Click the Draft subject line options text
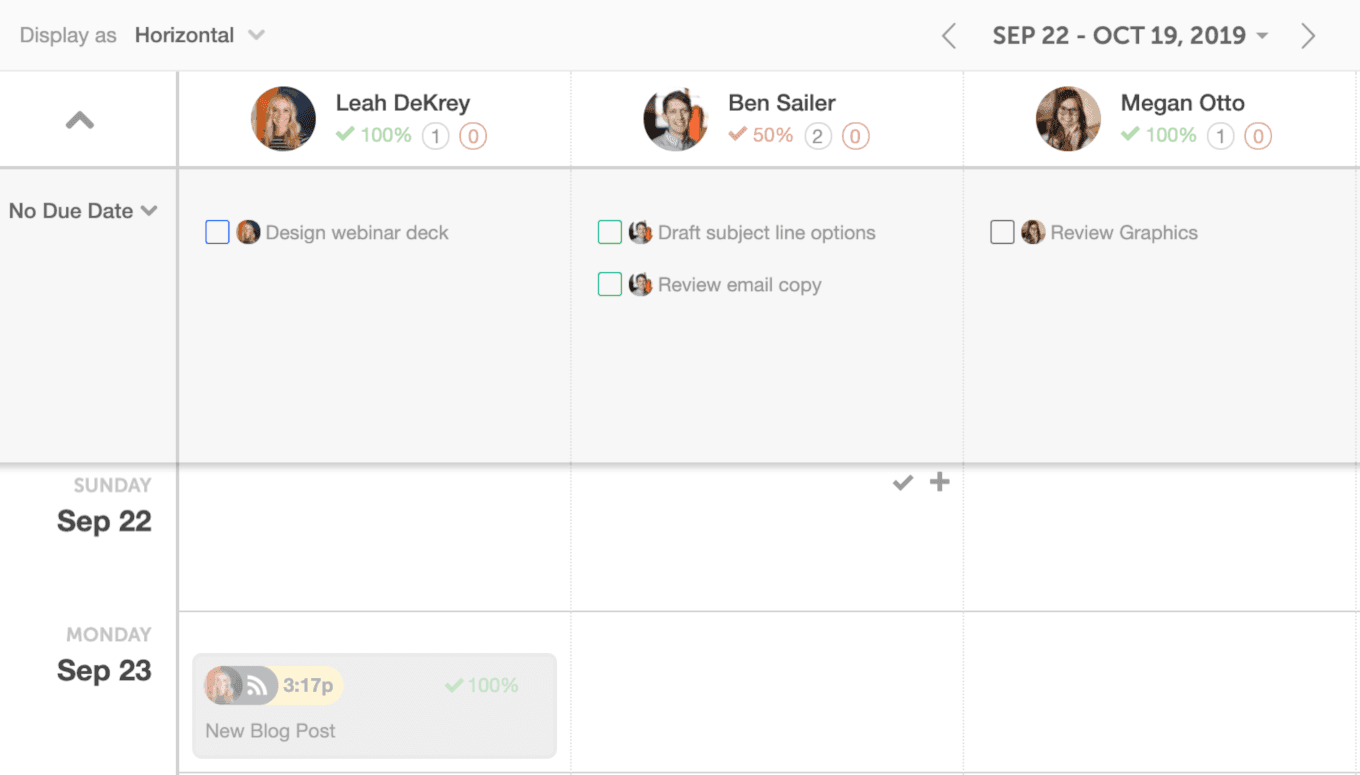 tap(767, 233)
